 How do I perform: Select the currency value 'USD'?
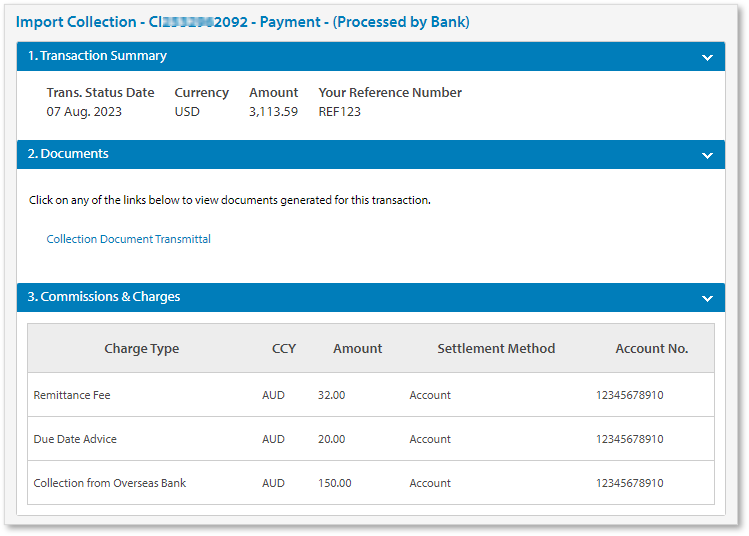pyautogui.click(x=187, y=112)
